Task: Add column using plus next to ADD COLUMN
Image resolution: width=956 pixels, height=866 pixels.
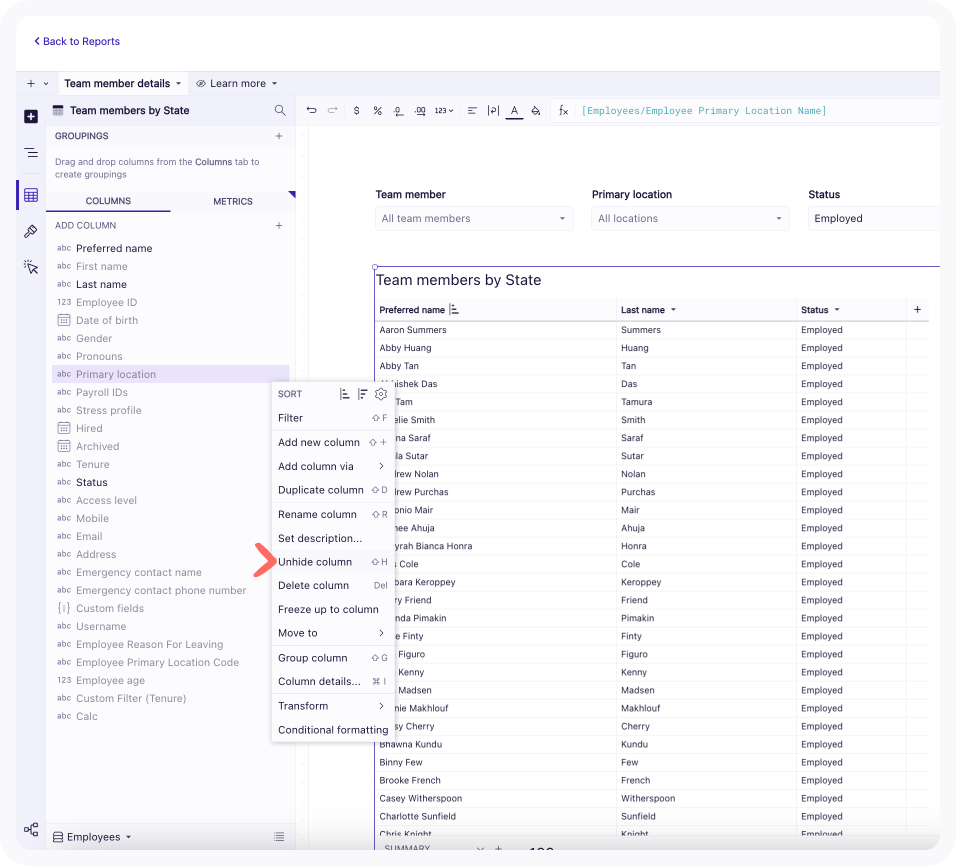Action: pos(279,226)
